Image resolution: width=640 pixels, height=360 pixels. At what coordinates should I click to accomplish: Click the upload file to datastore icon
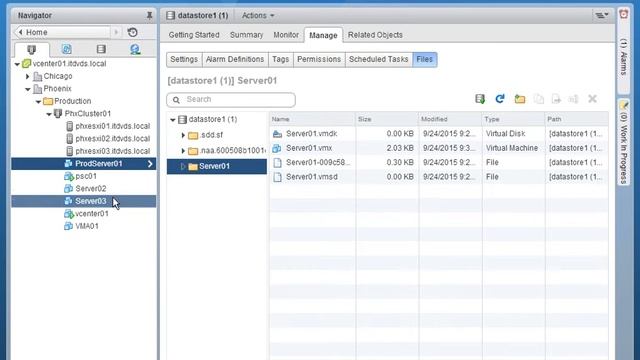click(480, 99)
